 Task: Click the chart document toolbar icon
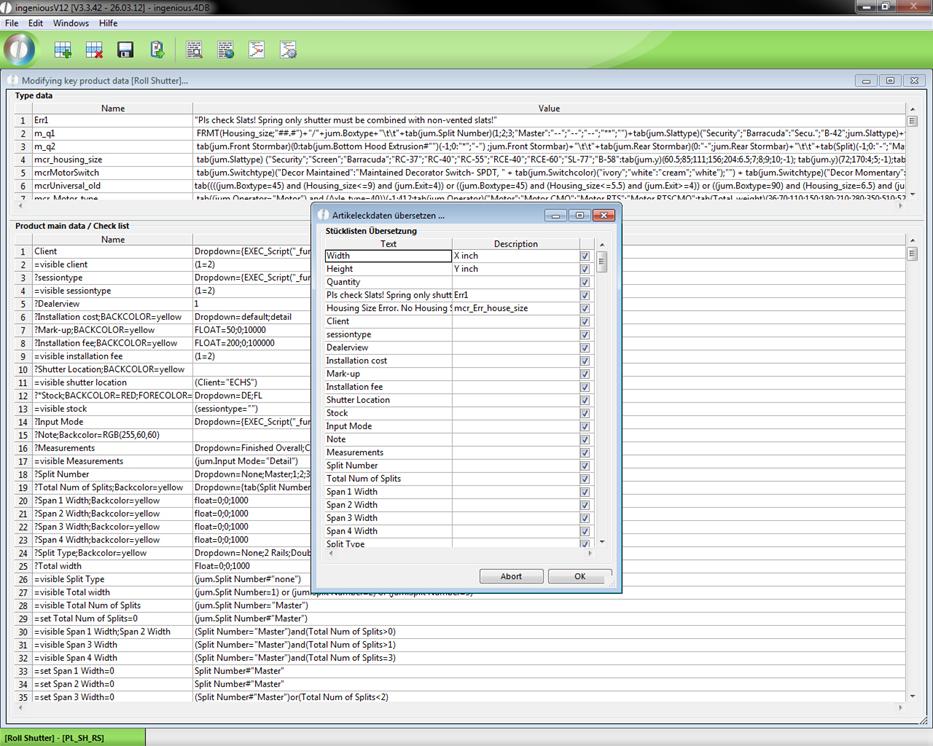pos(257,49)
